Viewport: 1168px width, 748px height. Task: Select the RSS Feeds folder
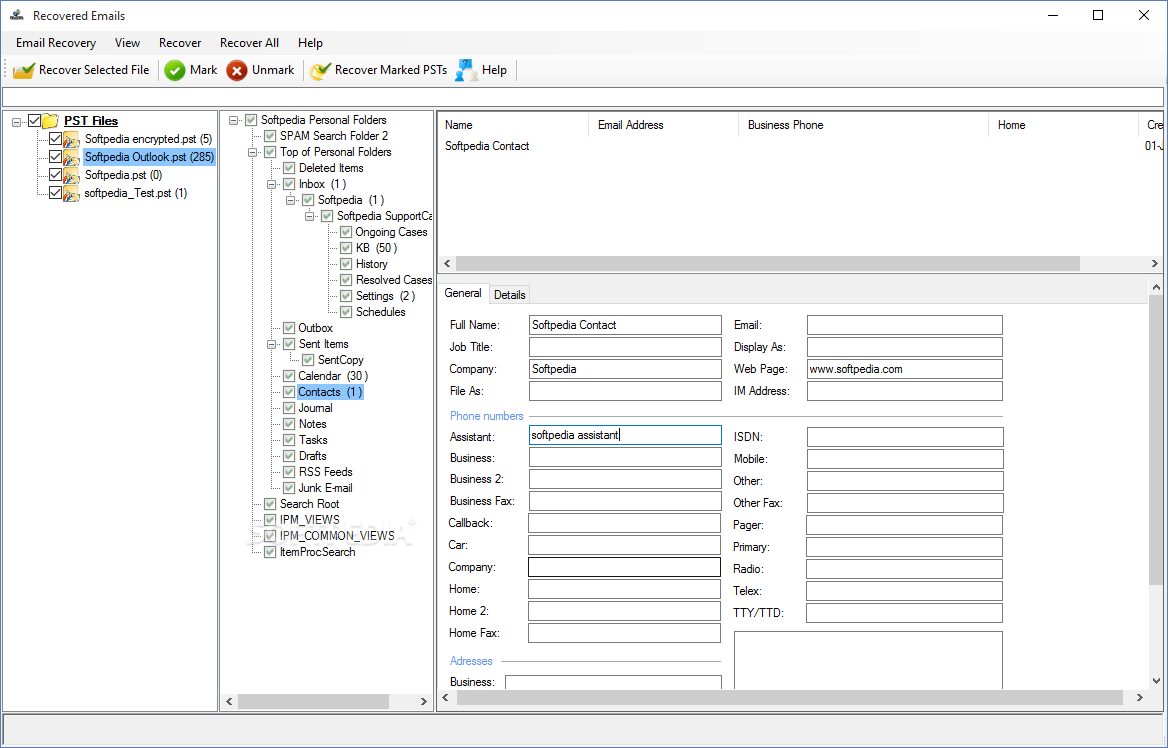click(x=326, y=472)
